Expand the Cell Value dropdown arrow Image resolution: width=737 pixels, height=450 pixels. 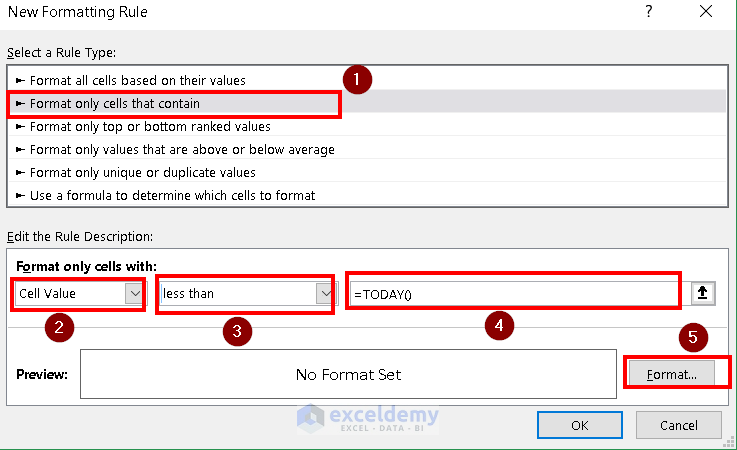pos(134,294)
